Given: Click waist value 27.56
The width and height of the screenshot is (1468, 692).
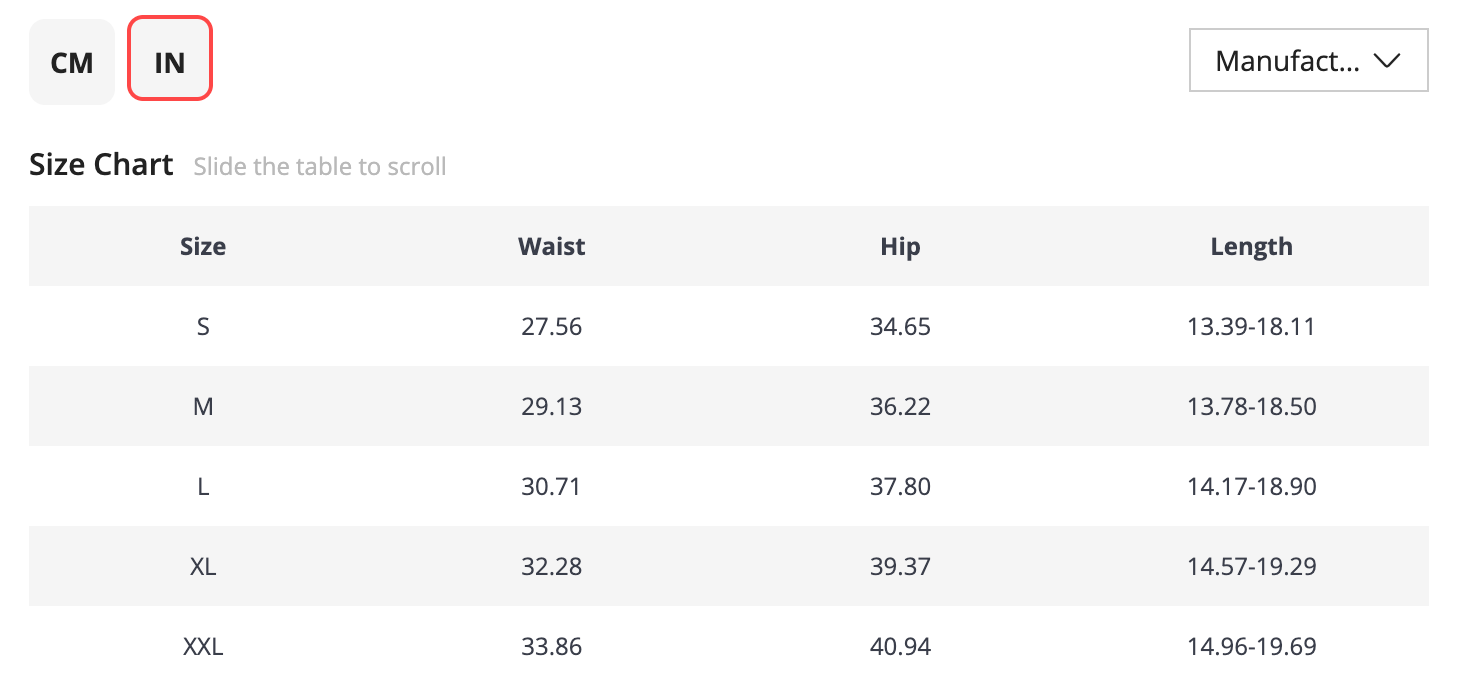Looking at the screenshot, I should point(552,326).
